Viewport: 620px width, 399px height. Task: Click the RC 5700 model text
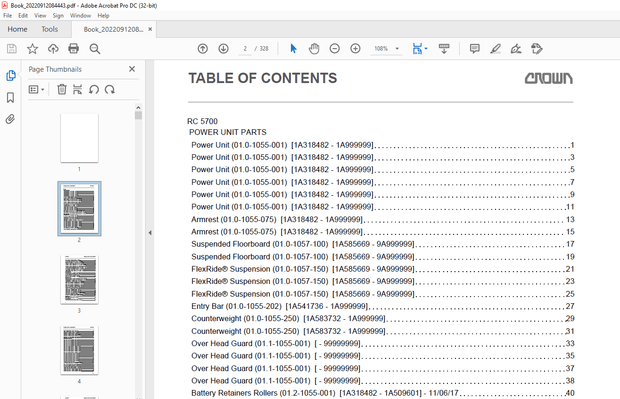202,121
